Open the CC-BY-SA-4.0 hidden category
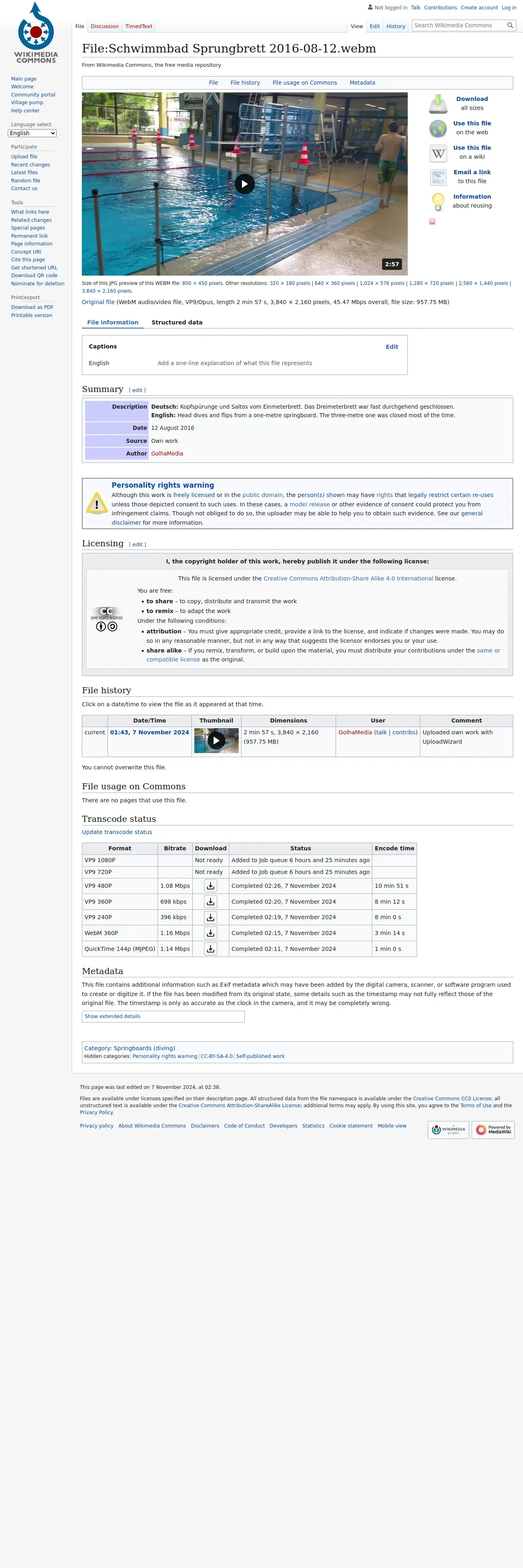The width and height of the screenshot is (523, 1568). point(217,1057)
